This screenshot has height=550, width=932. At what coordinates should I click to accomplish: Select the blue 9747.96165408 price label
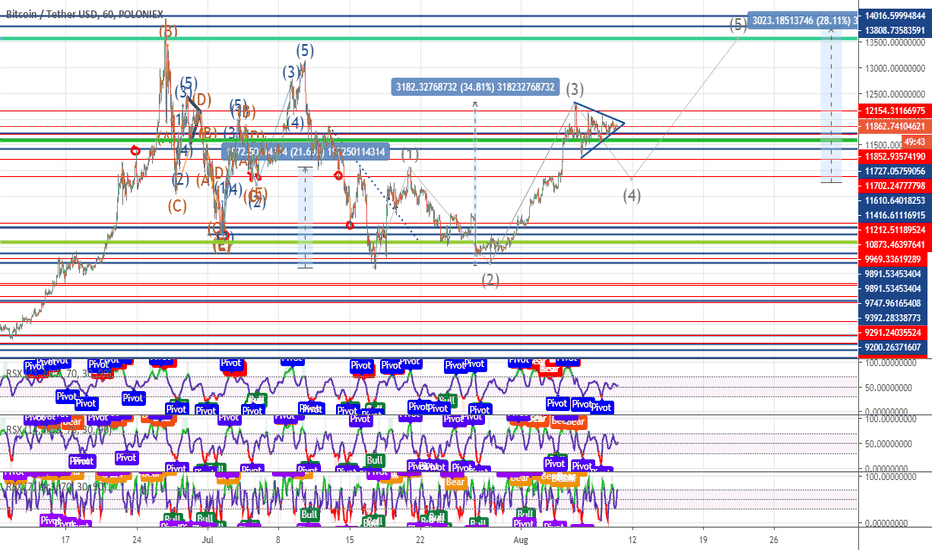[895, 303]
